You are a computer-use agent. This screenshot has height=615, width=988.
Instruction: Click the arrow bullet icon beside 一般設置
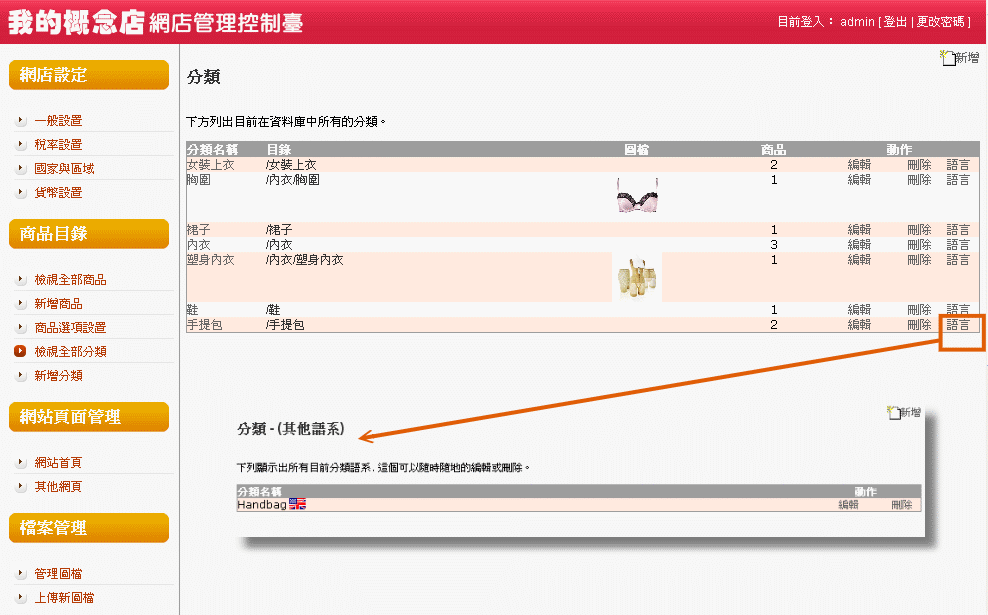click(20, 121)
